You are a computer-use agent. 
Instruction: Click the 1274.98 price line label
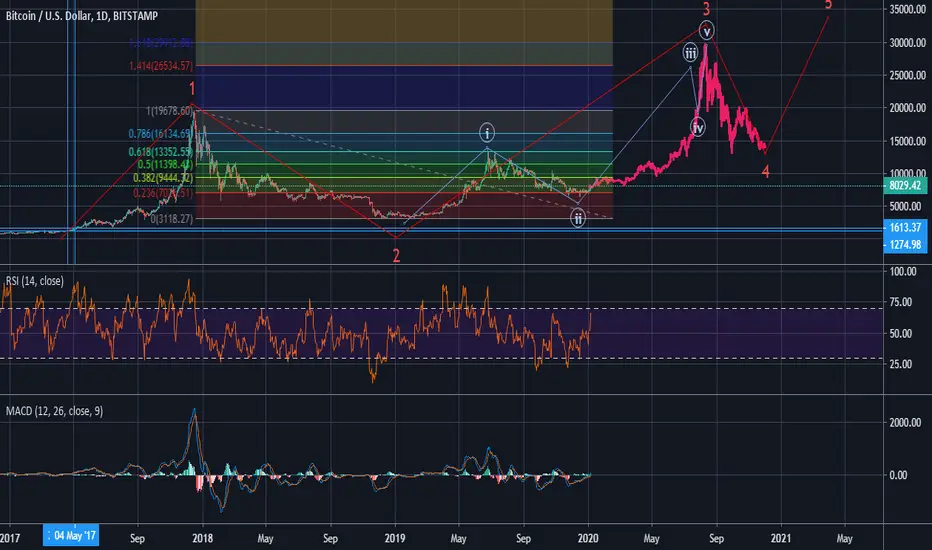(x=905, y=244)
